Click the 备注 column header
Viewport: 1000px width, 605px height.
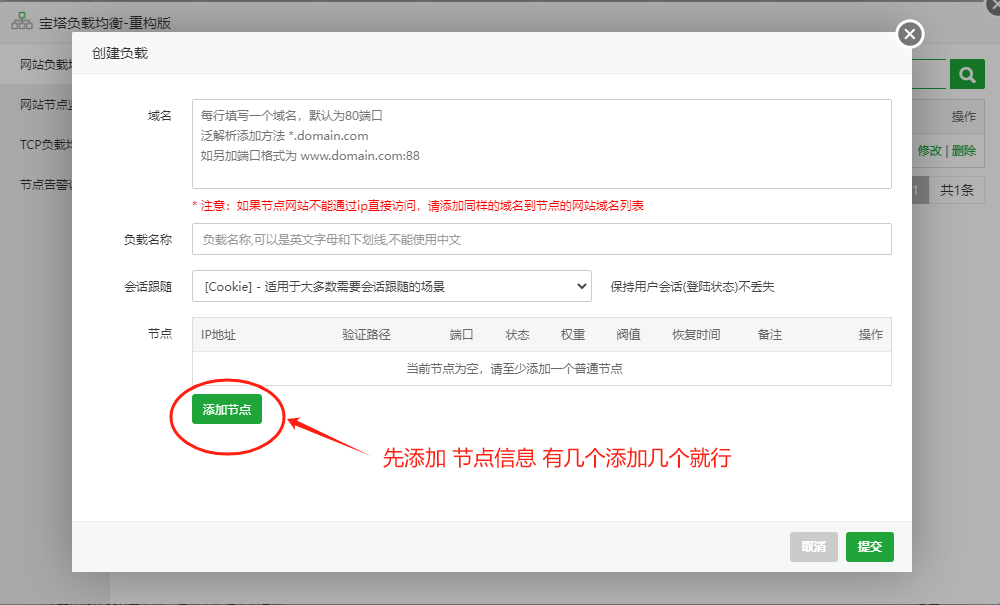770,335
